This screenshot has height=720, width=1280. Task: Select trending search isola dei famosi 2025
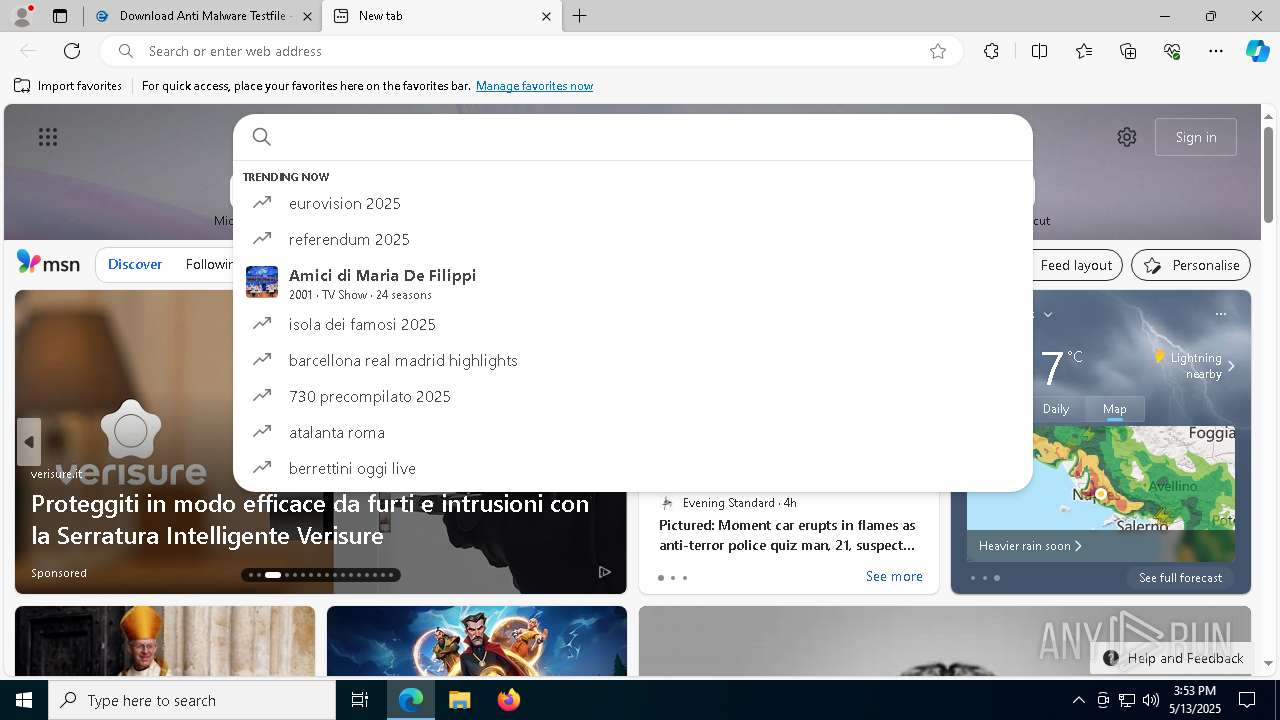coord(632,324)
